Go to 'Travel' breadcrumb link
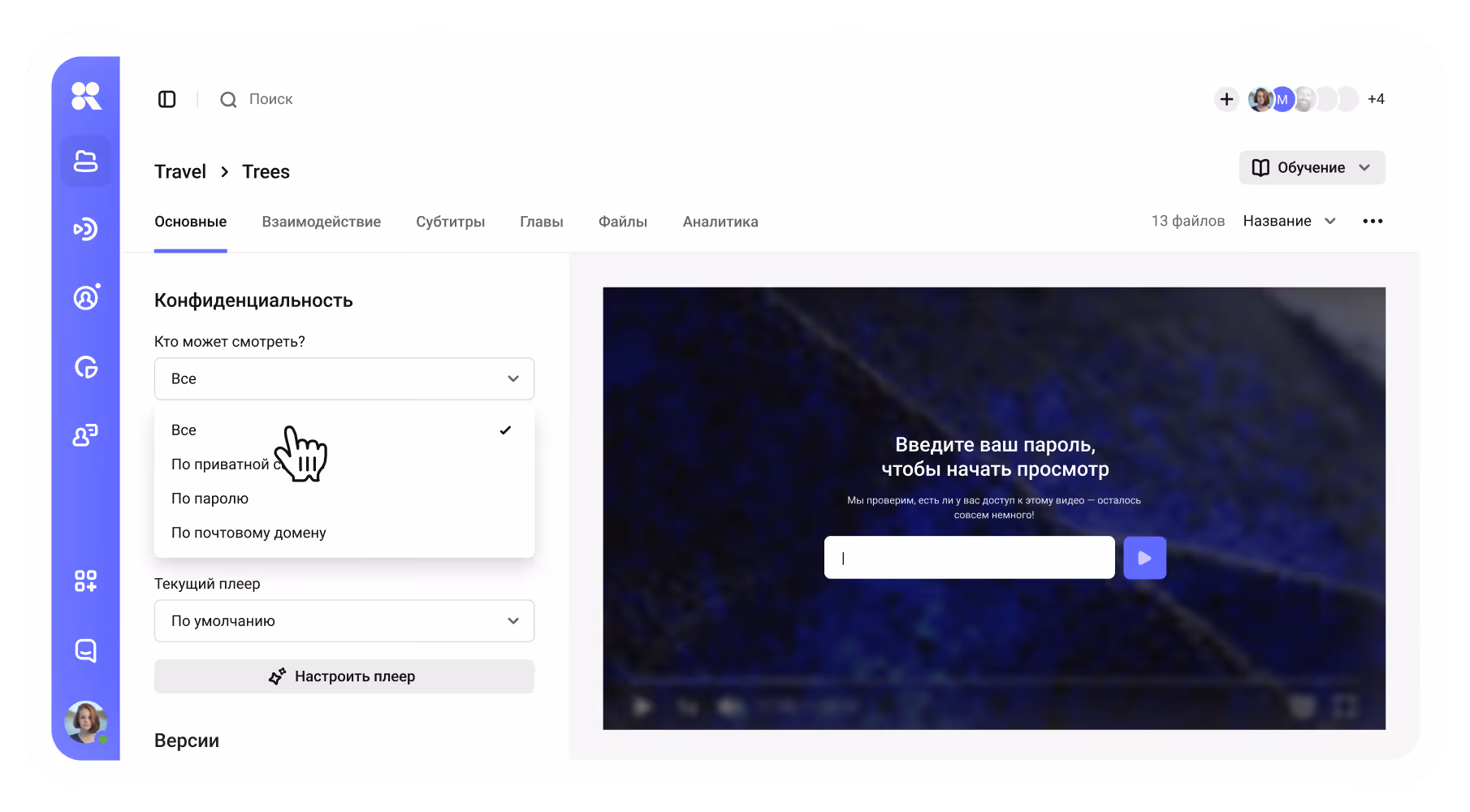1470x812 pixels. [x=180, y=171]
